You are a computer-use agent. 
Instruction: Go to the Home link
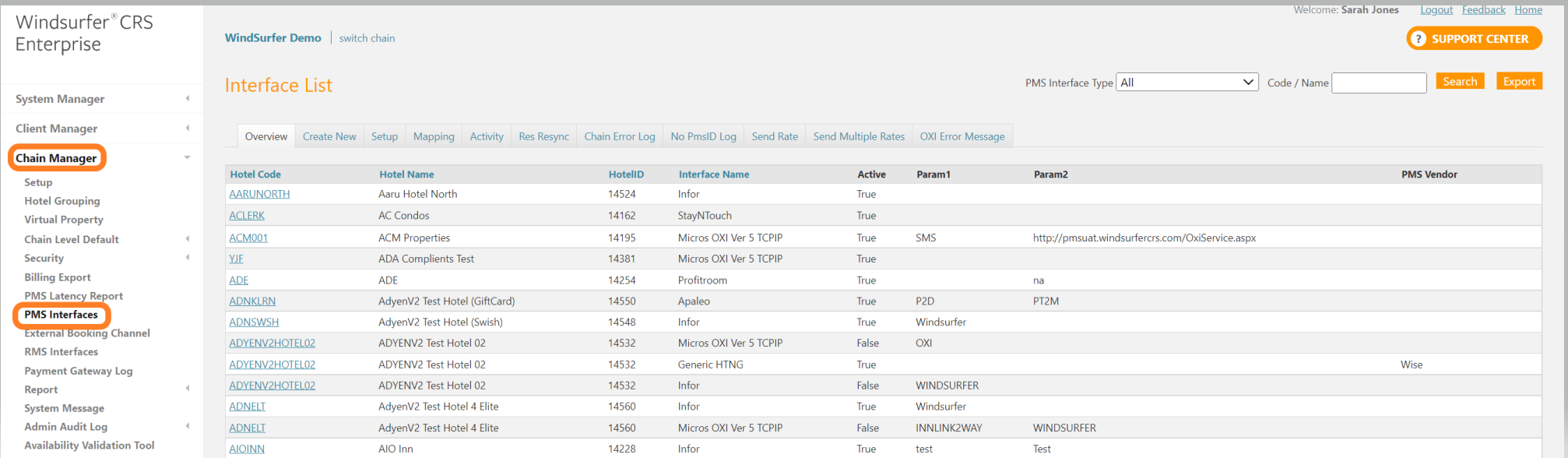(1528, 10)
